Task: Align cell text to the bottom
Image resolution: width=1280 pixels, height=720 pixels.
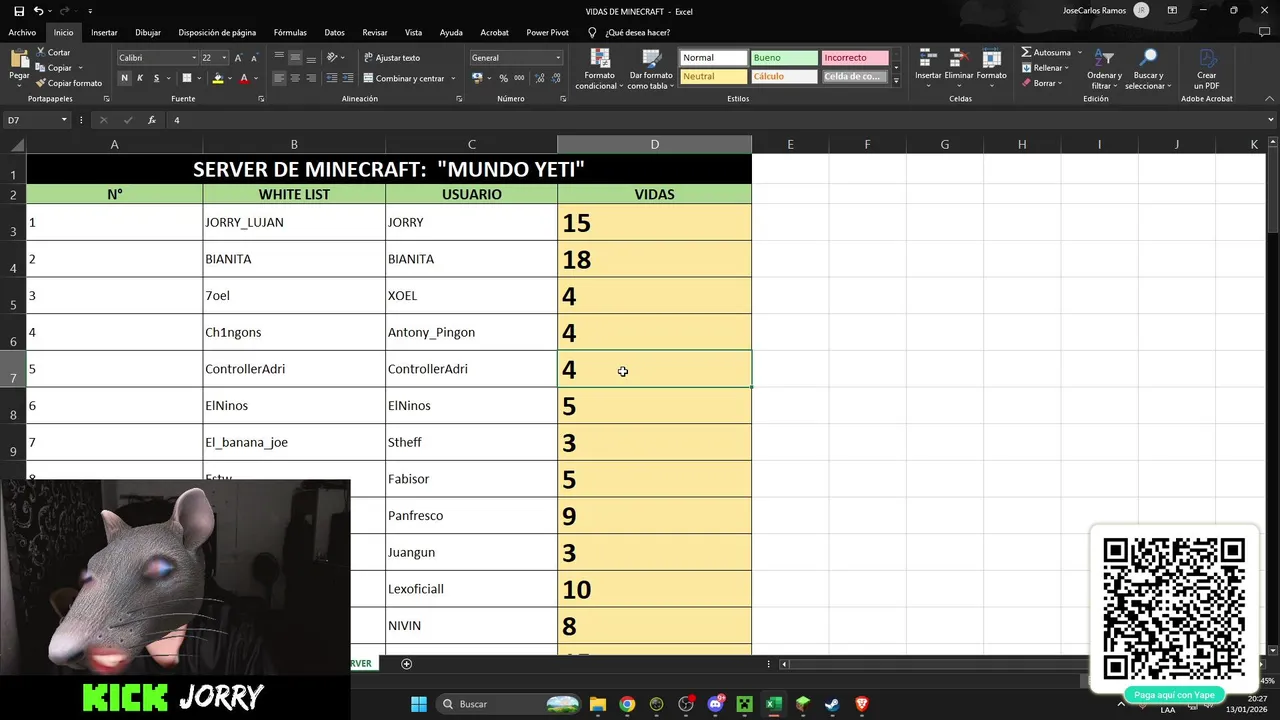Action: [x=311, y=57]
